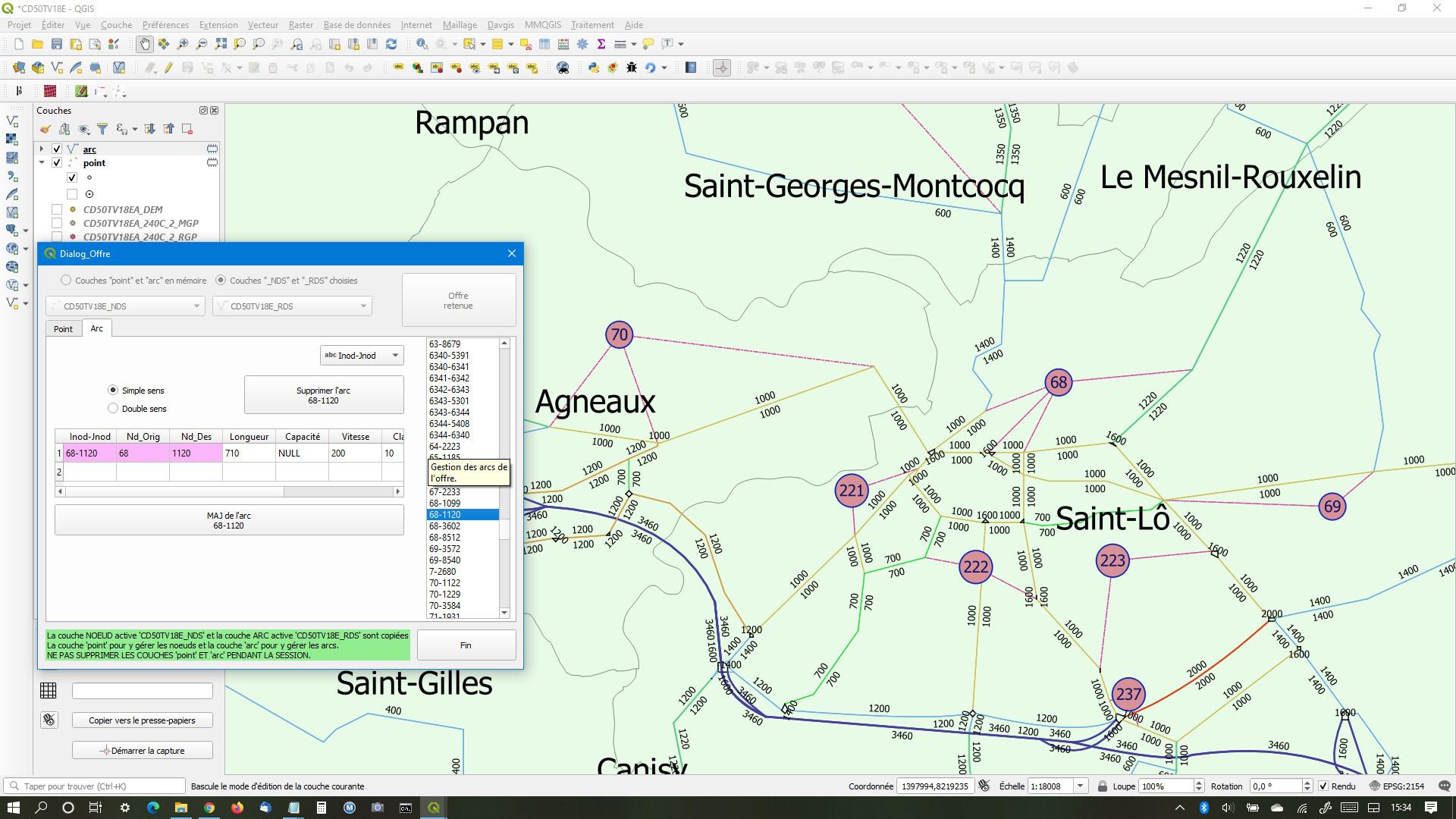Click the Zoom In magnifier tool
1456x819 pixels.
183,44
